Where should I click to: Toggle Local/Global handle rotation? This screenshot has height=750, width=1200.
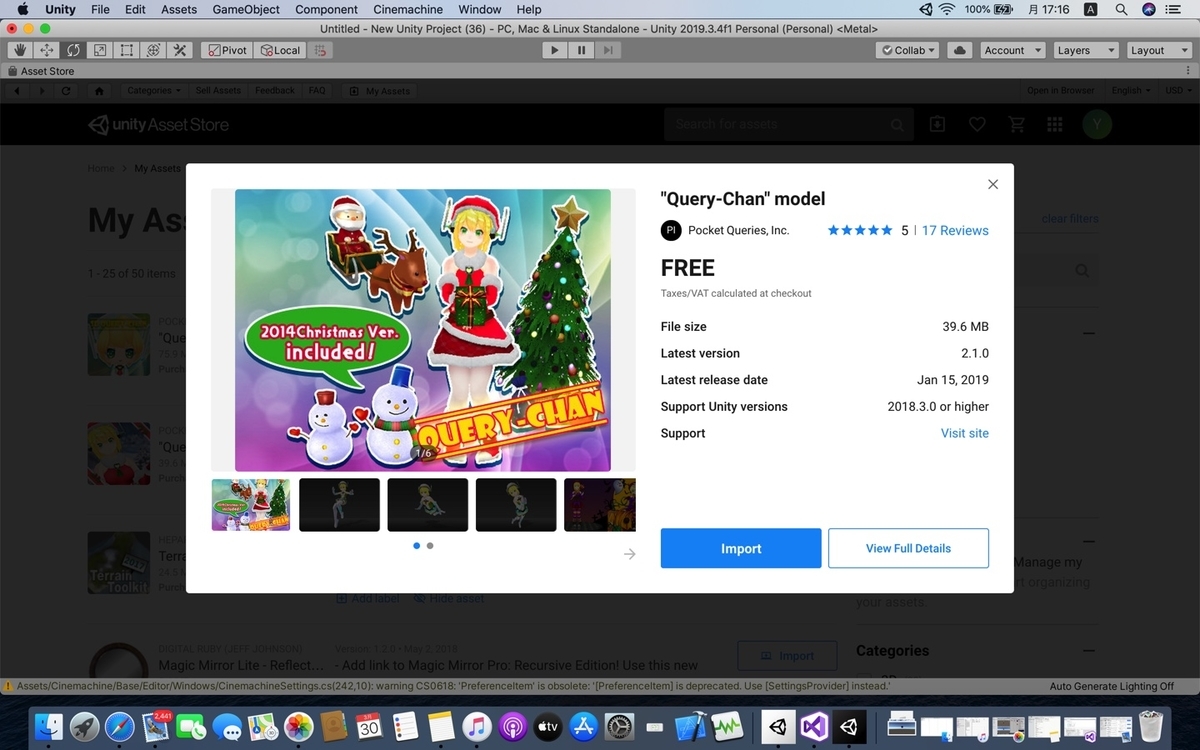pyautogui.click(x=280, y=50)
